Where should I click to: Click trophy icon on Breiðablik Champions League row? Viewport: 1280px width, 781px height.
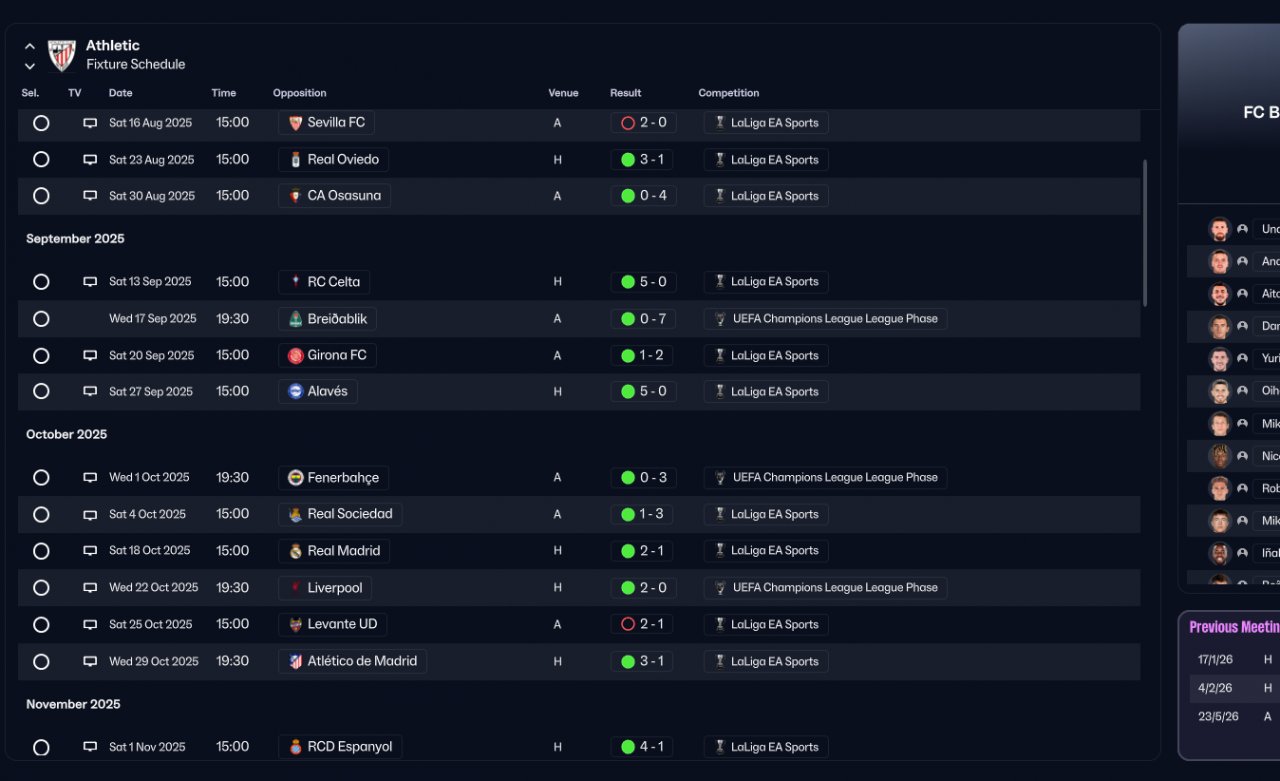coord(720,319)
